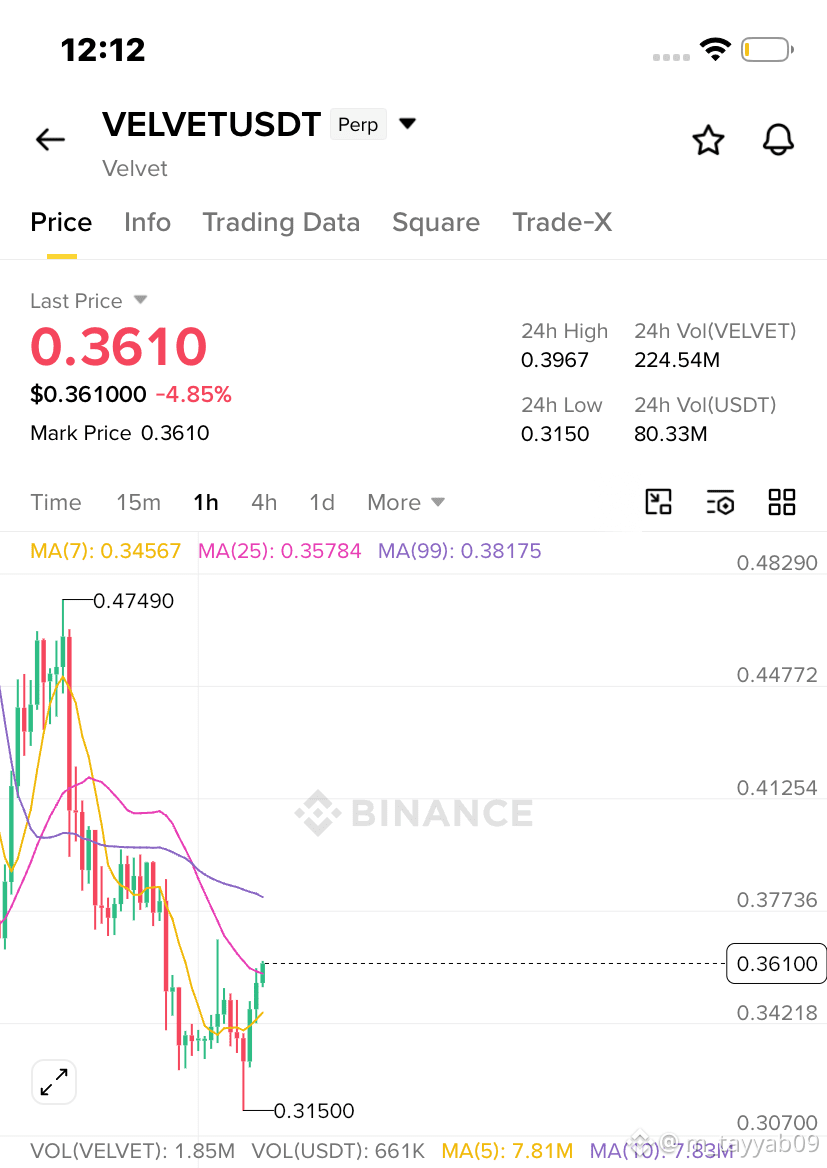This screenshot has width=827, height=1168.
Task: Open the Last Price type dropdown
Action: click(140, 300)
